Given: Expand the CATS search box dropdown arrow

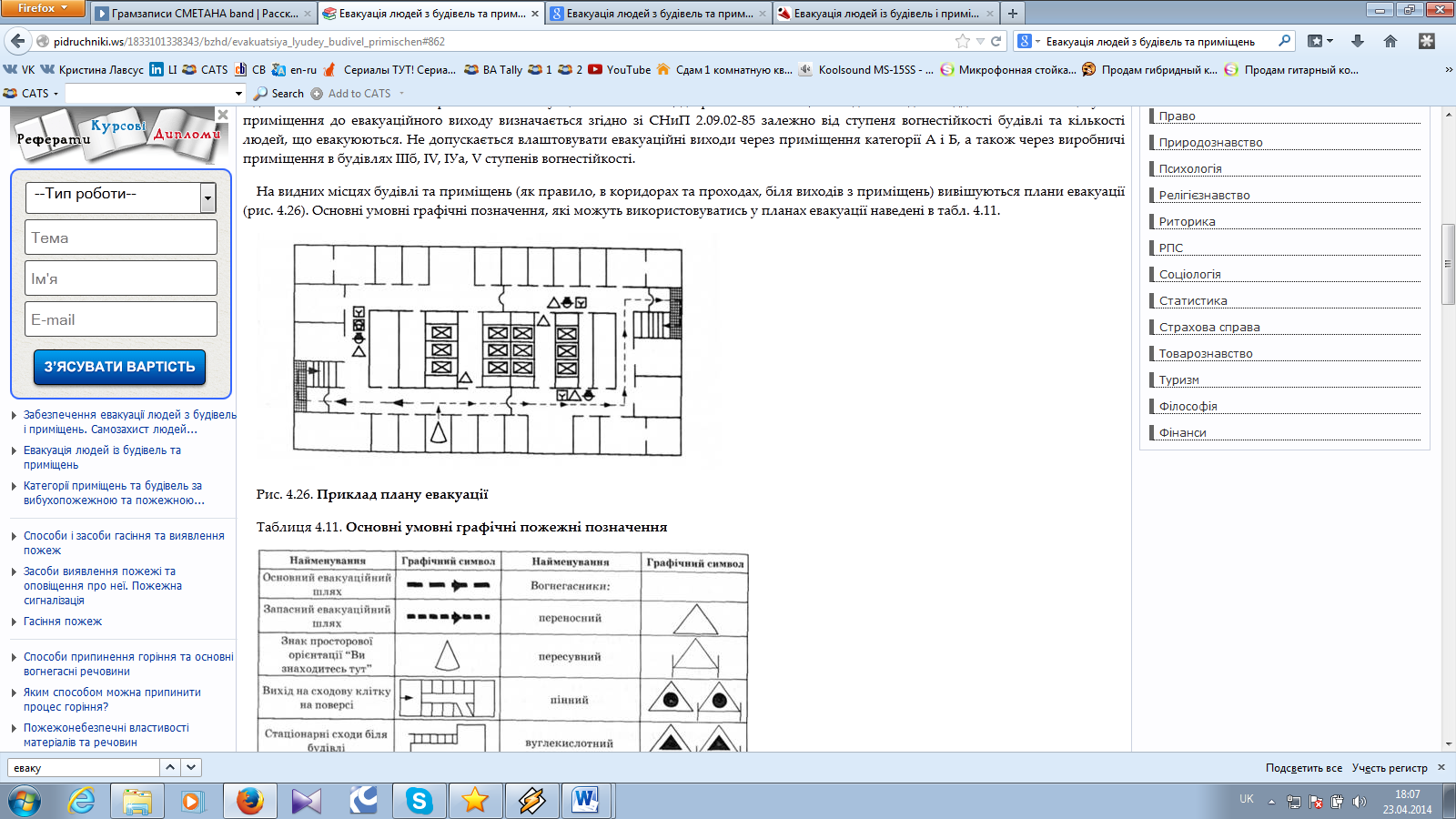Looking at the screenshot, I should (x=239, y=93).
